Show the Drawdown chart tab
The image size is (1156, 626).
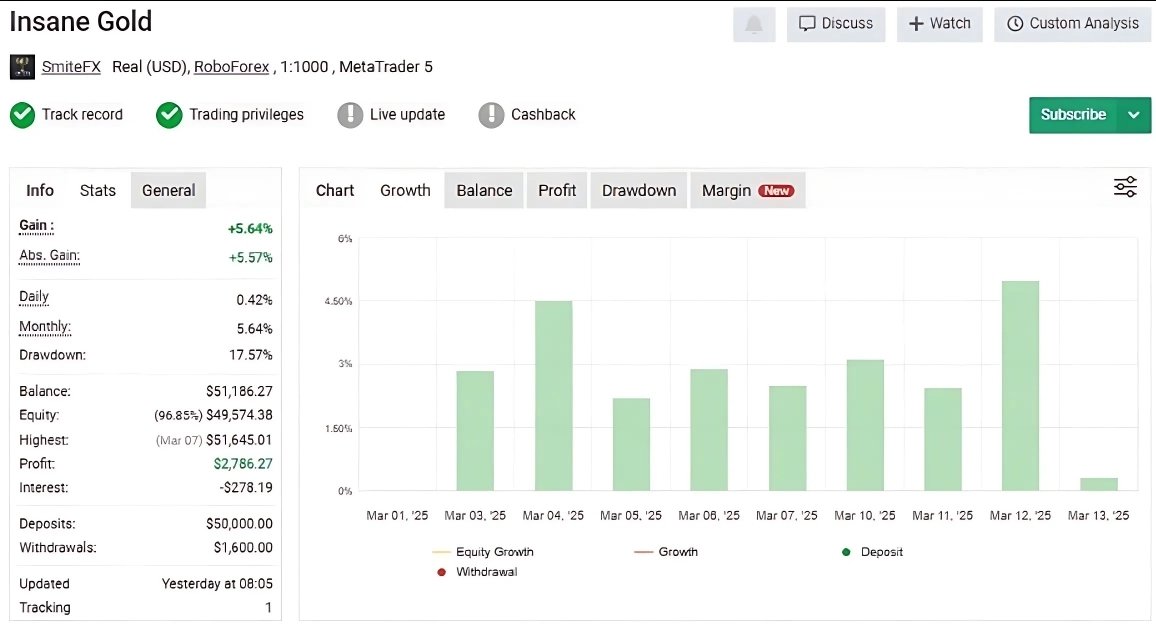tap(638, 190)
